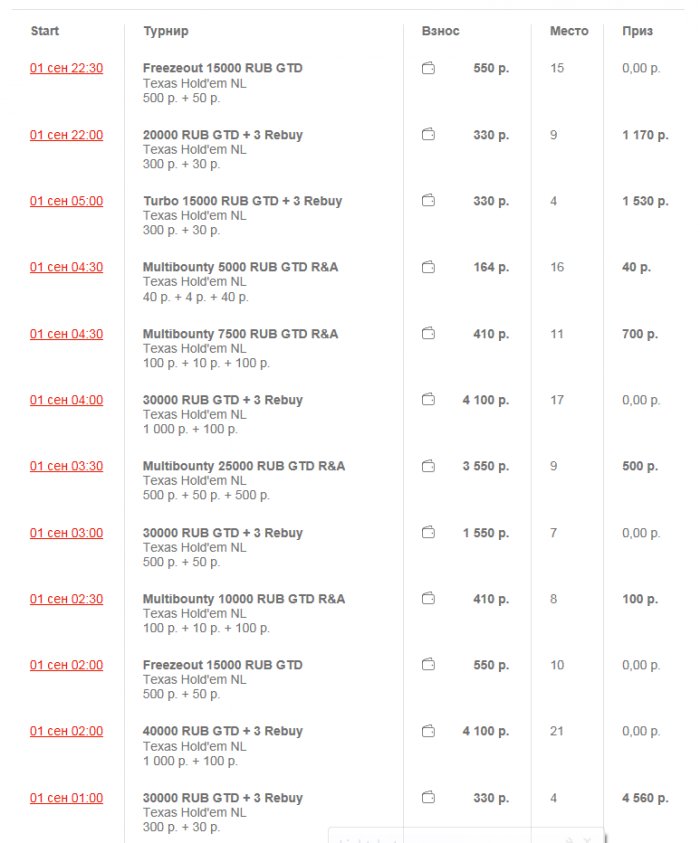Open wallet icon in Multibounty 7500 row
Image resolution: width=700 pixels, height=843 pixels.
[428, 334]
